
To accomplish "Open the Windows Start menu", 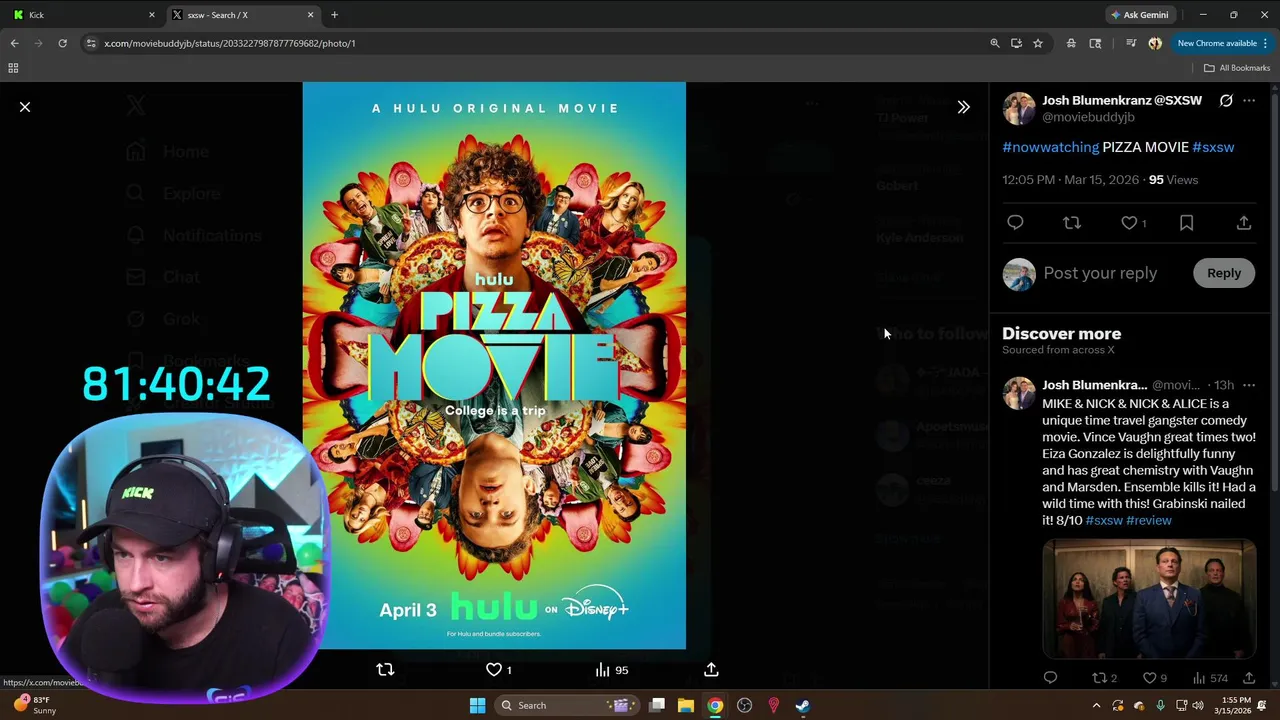I will click(x=477, y=705).
